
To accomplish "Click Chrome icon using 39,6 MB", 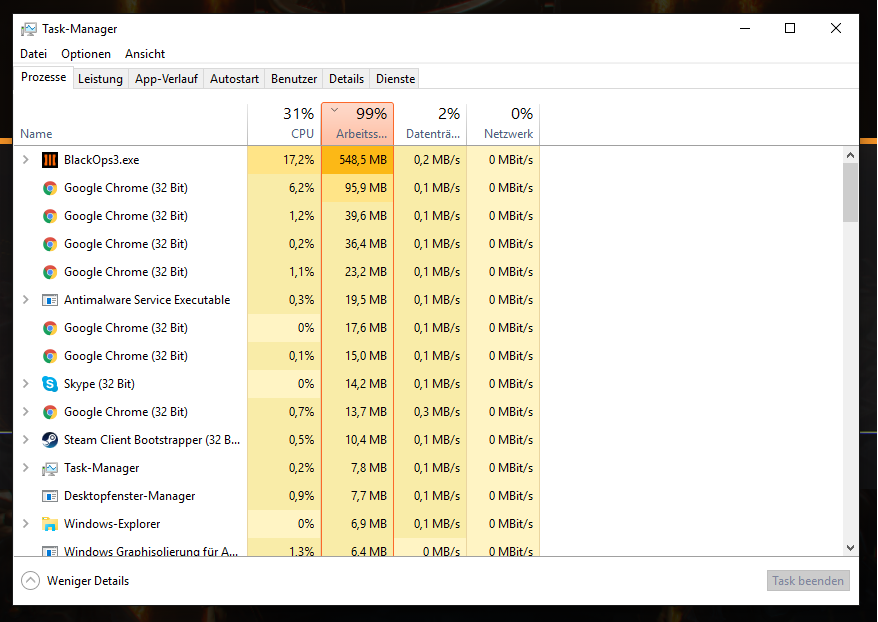I will [x=50, y=216].
